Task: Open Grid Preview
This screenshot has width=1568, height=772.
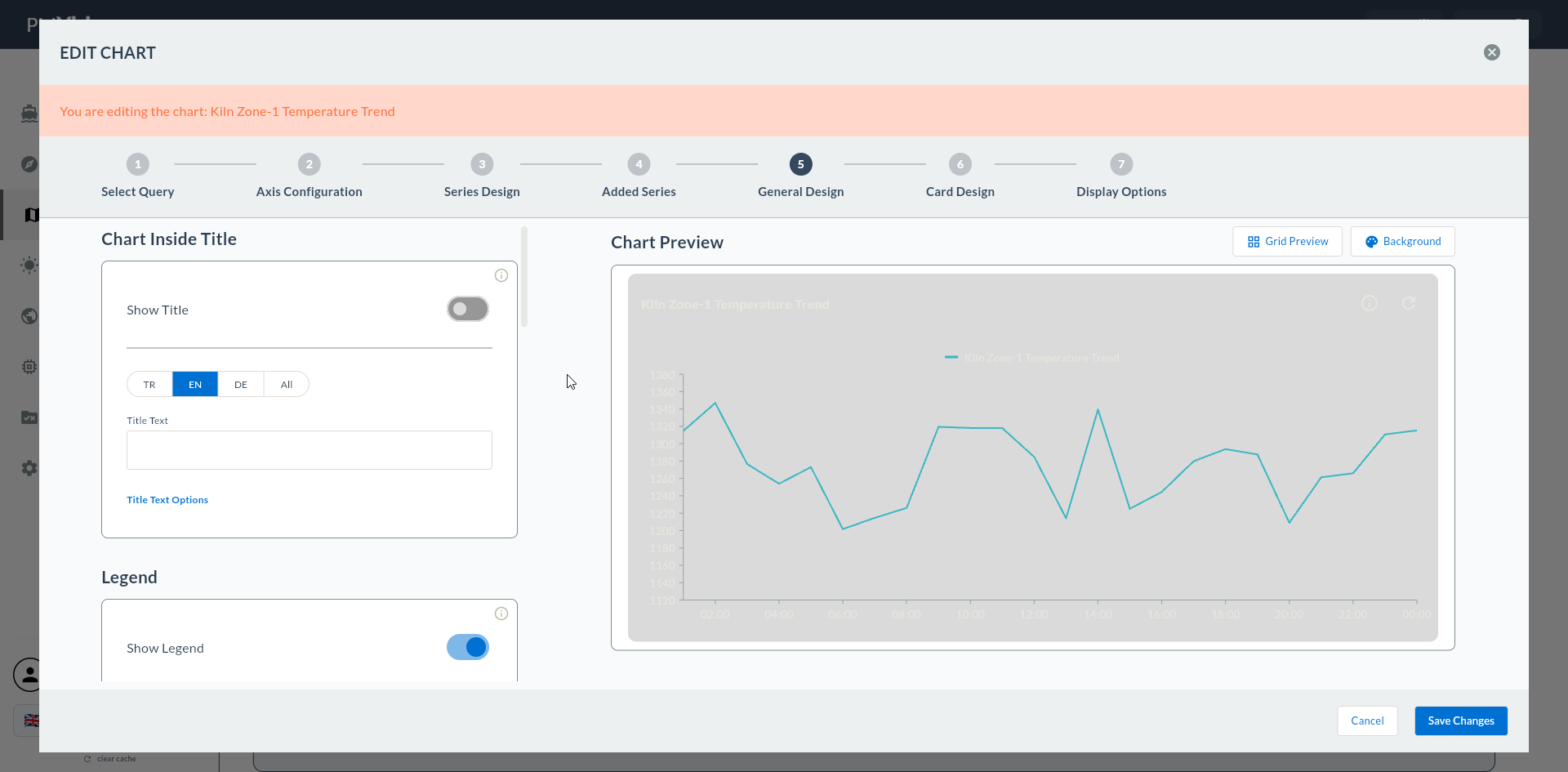Action: coord(1287,241)
